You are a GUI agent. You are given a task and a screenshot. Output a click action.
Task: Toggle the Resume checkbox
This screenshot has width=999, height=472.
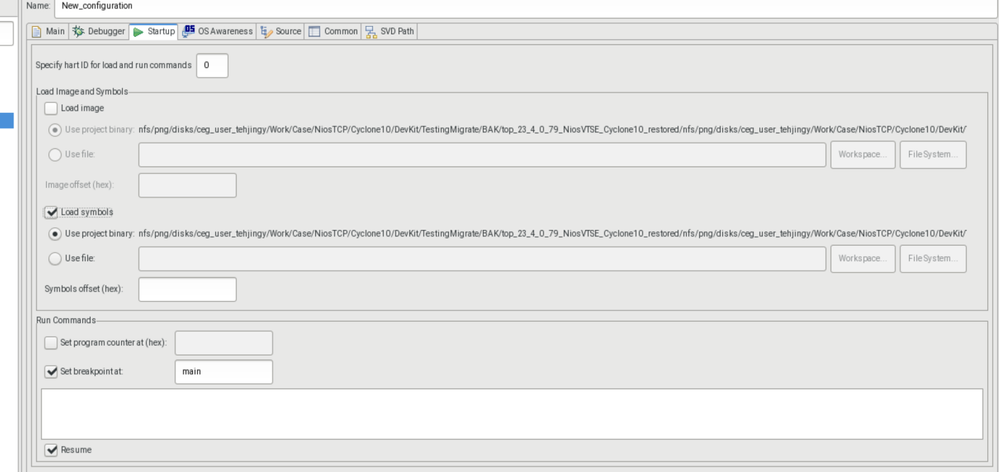(51, 450)
